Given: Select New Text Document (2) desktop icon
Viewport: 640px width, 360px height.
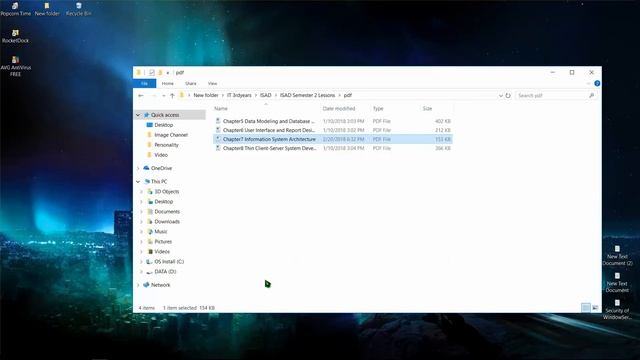Looking at the screenshot, I should point(617,256).
